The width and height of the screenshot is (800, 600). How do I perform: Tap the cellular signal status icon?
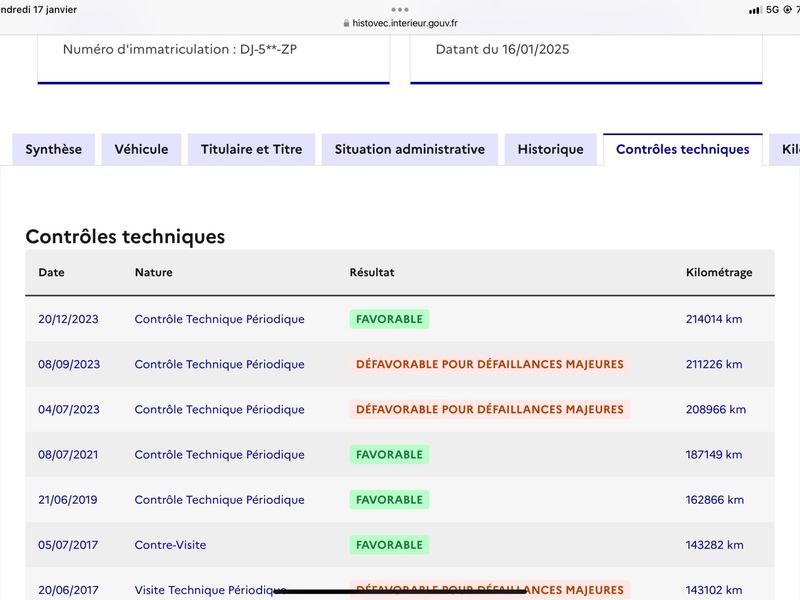pyautogui.click(x=755, y=10)
